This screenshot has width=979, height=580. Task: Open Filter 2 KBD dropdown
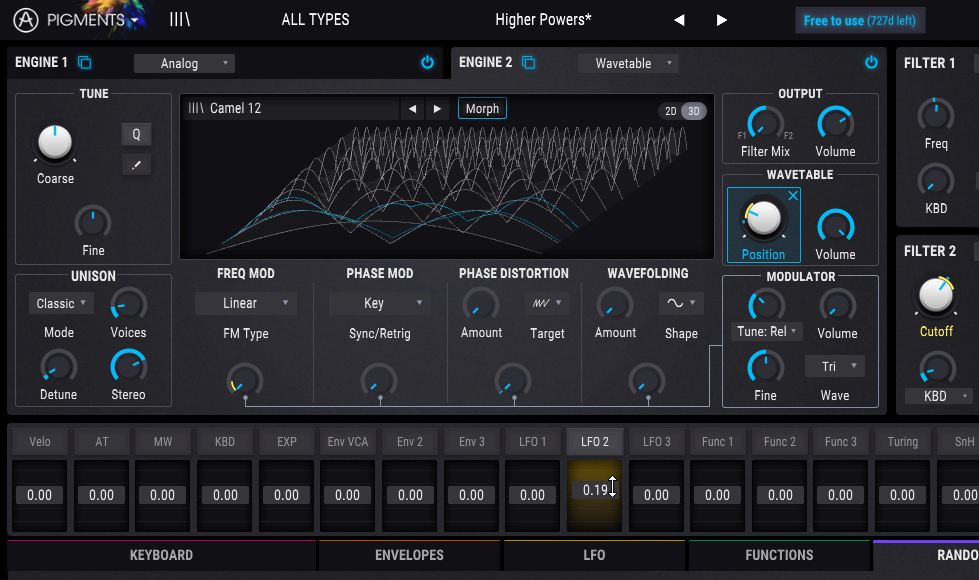tap(940, 396)
